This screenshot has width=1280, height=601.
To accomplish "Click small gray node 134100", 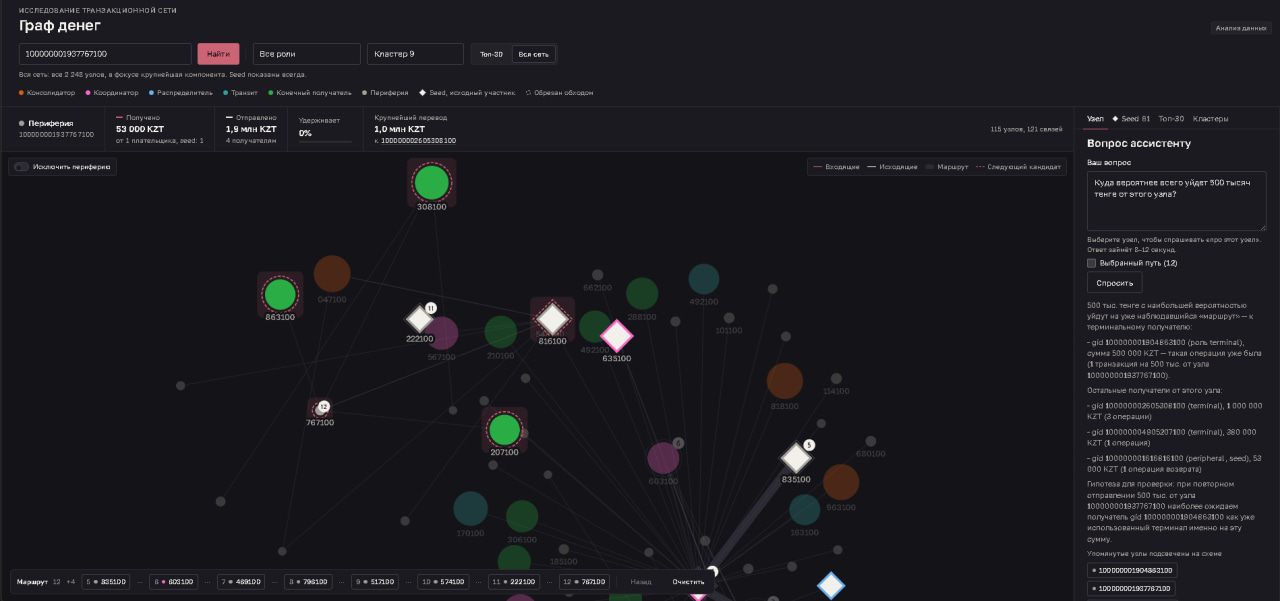I will pyautogui.click(x=836, y=379).
